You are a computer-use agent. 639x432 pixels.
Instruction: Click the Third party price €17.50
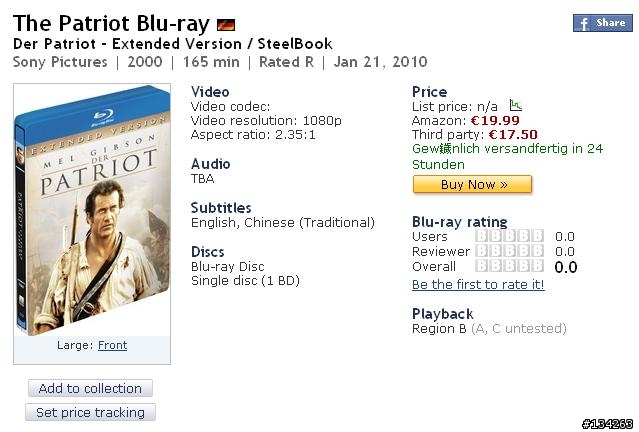click(x=513, y=134)
